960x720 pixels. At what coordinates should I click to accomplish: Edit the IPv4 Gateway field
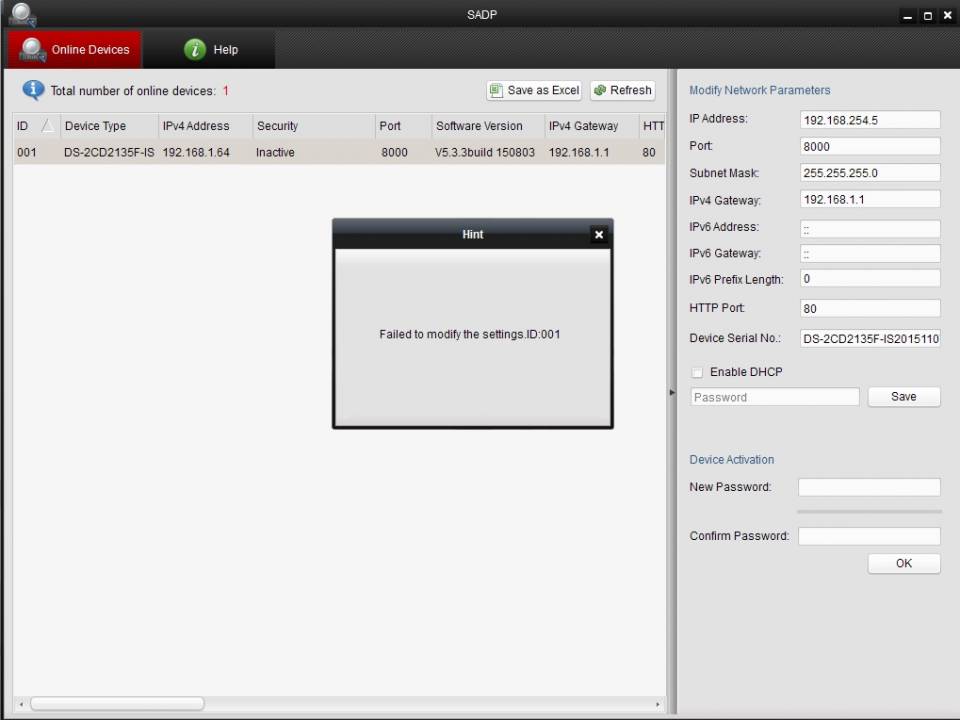tap(869, 200)
